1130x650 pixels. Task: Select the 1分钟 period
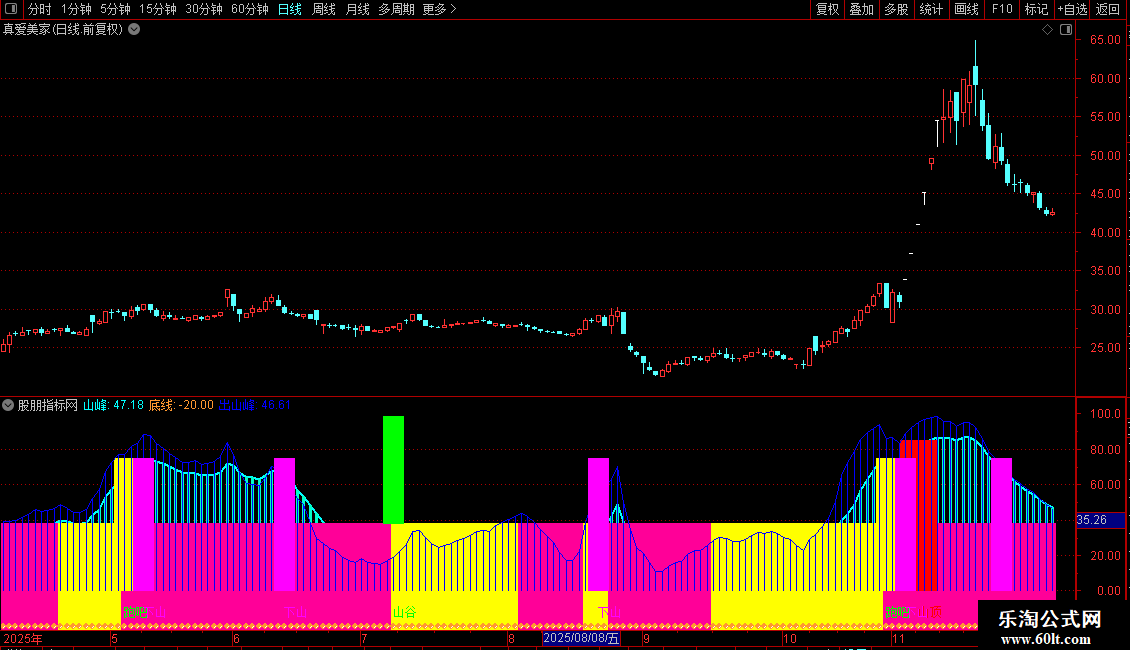(x=76, y=9)
